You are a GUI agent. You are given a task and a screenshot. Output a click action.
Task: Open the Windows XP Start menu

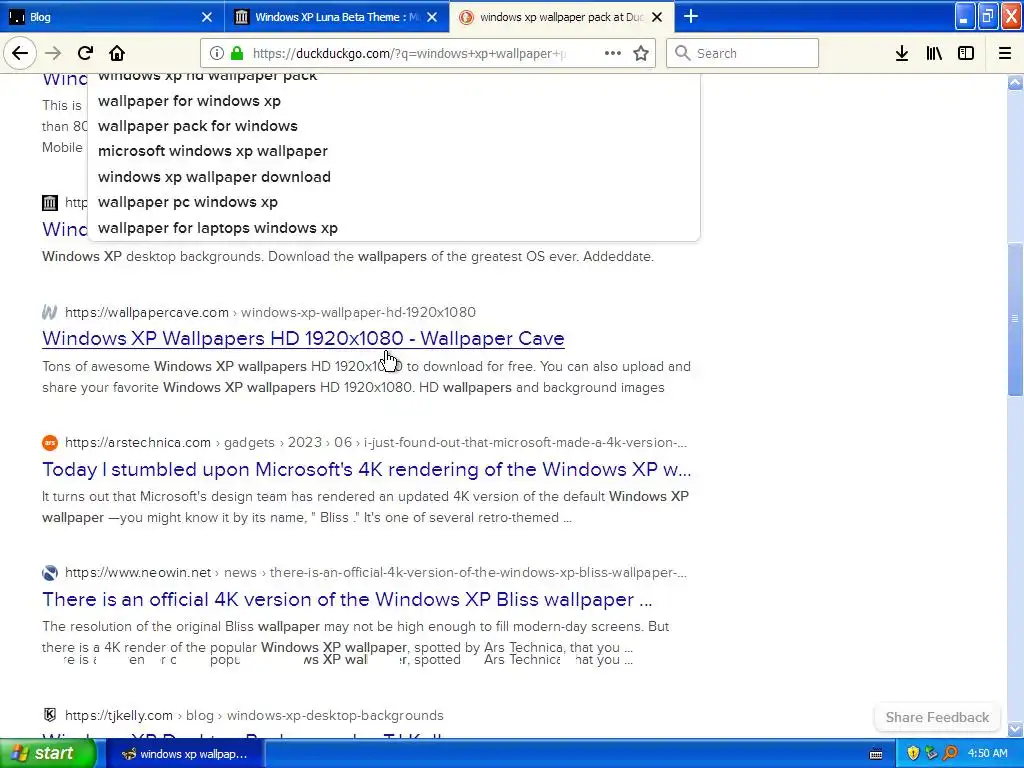[48, 753]
